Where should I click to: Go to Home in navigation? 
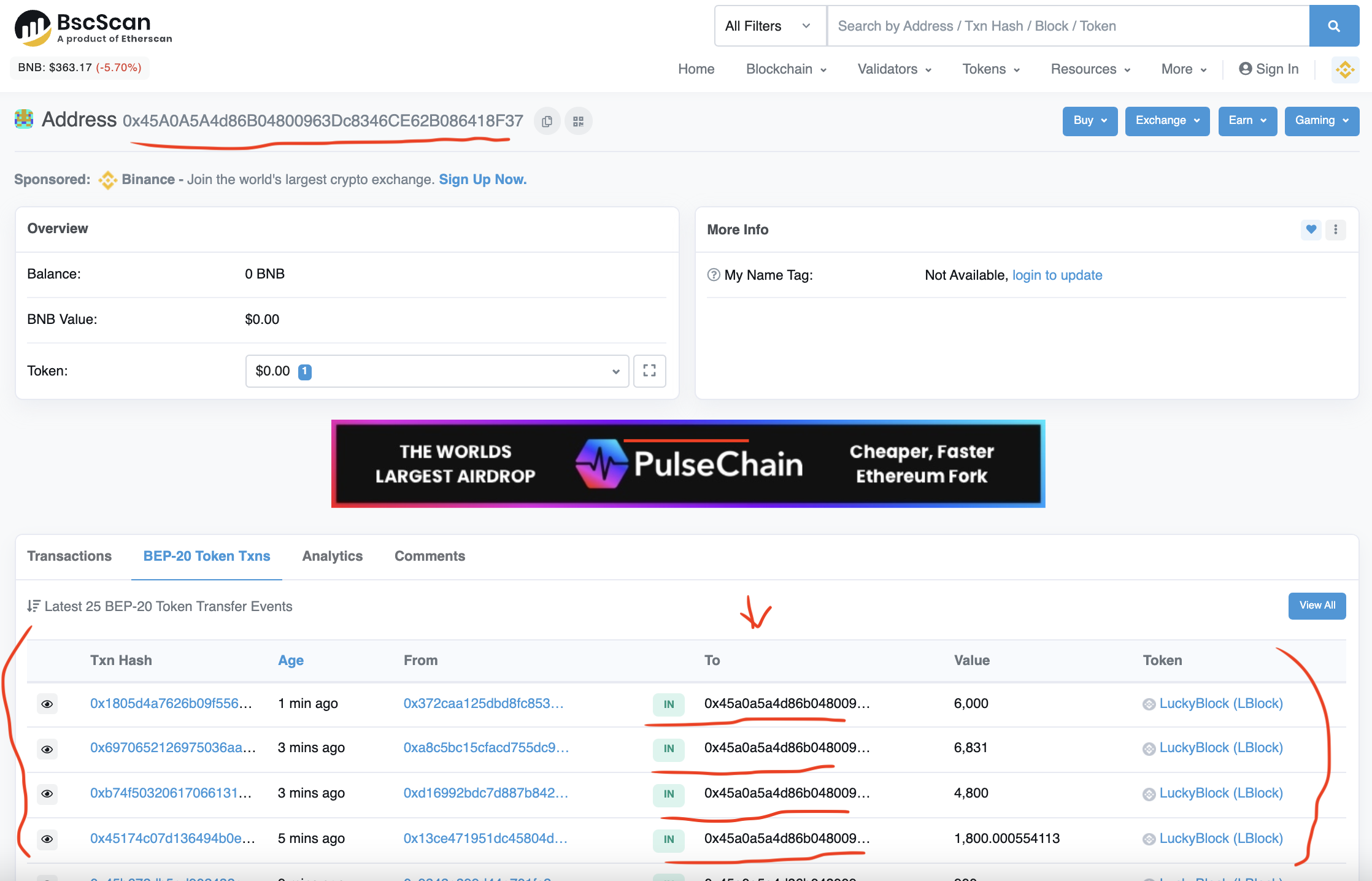(x=696, y=69)
